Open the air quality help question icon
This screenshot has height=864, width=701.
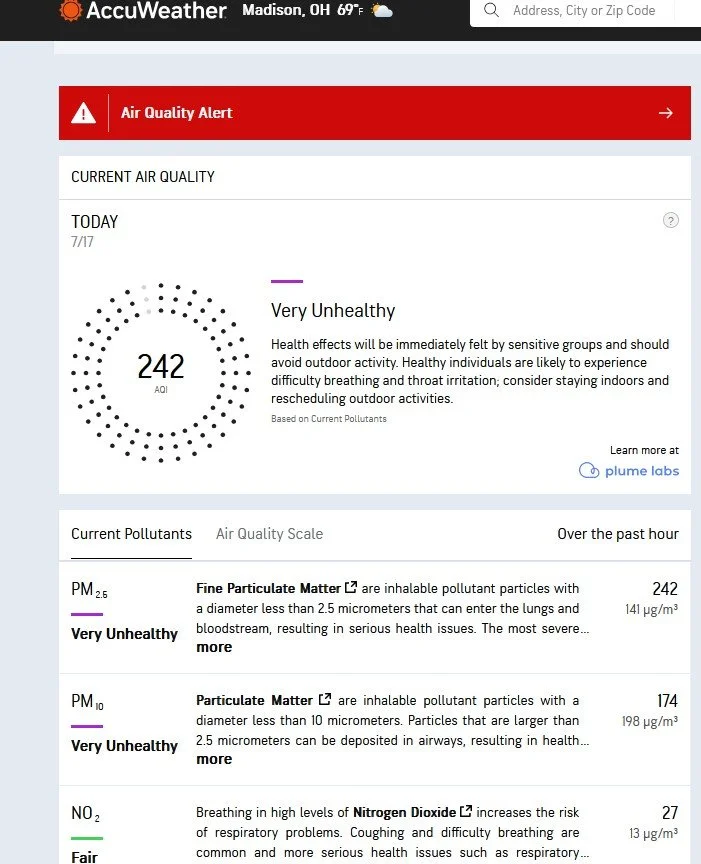pyautogui.click(x=670, y=220)
